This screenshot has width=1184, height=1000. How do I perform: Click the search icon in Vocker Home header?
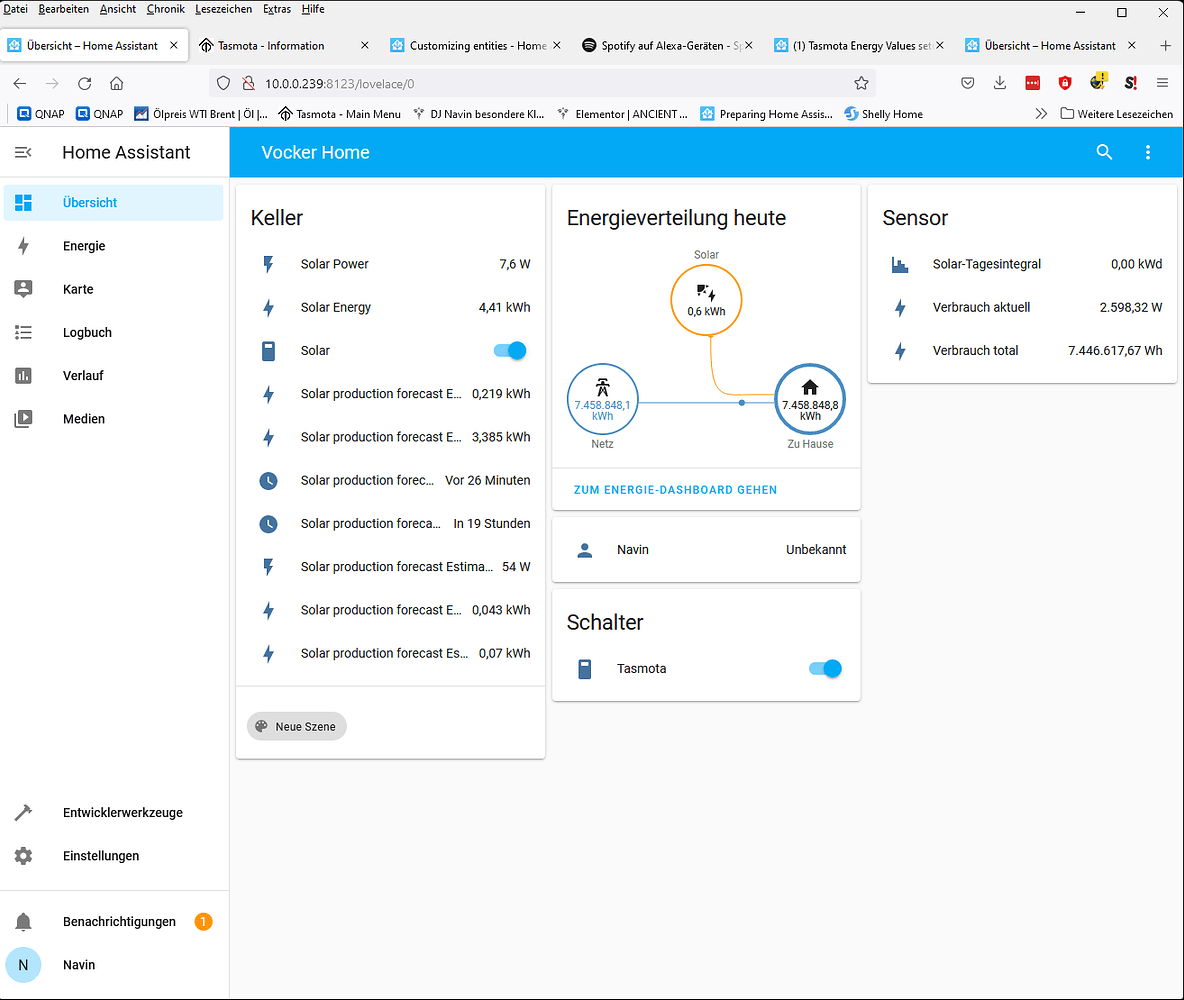(1104, 152)
